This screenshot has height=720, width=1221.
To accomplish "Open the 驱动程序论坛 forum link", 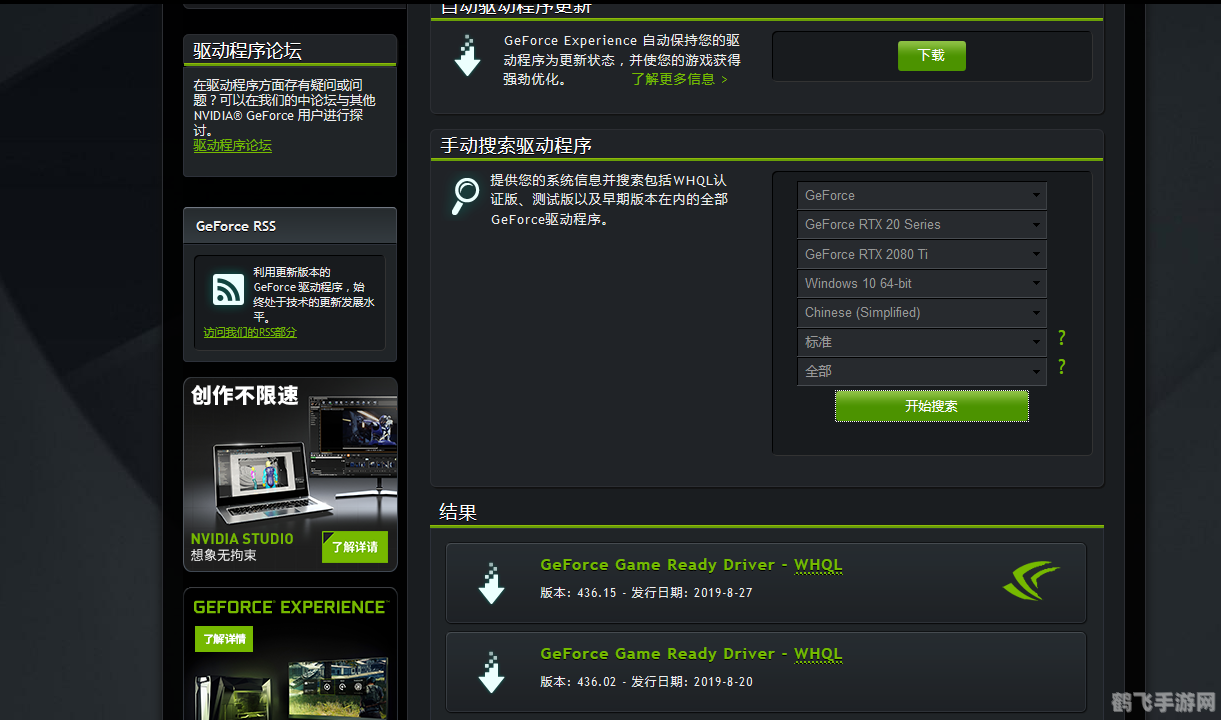I will [232, 146].
